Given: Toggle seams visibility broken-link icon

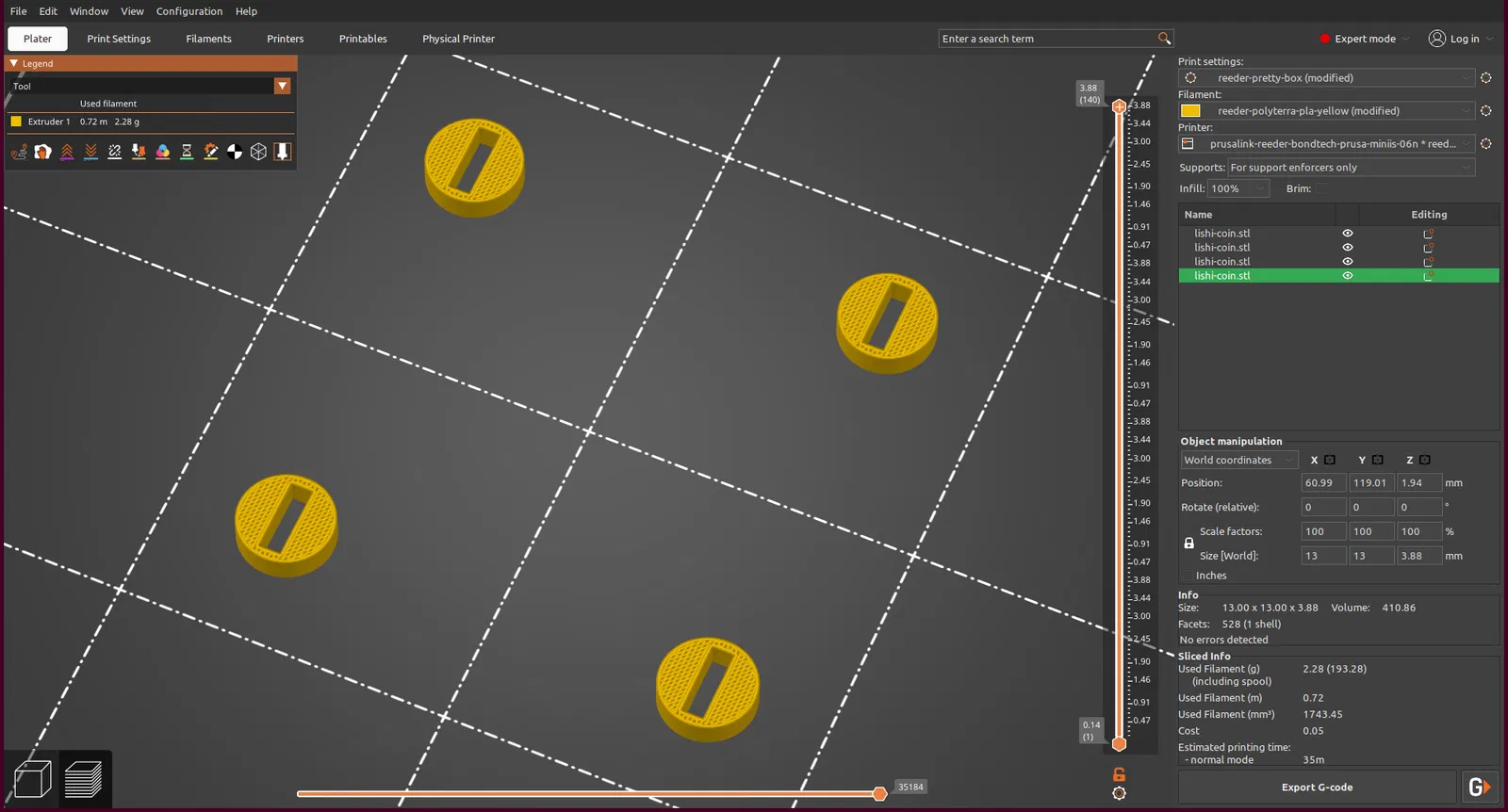Looking at the screenshot, I should pyautogui.click(x=115, y=152).
